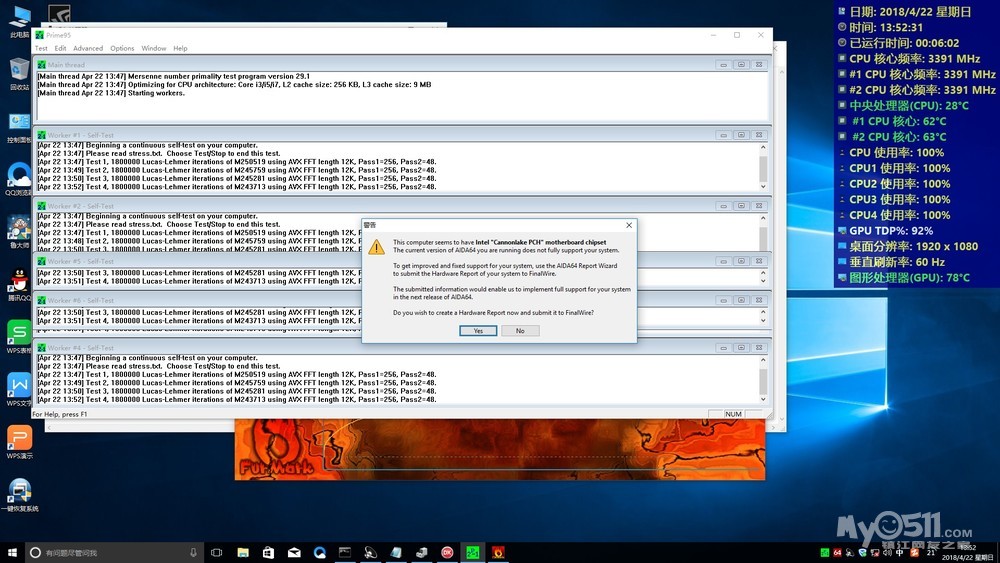This screenshot has width=1000, height=563.
Task: Click the input method 中 tray indicator
Action: coord(900,552)
